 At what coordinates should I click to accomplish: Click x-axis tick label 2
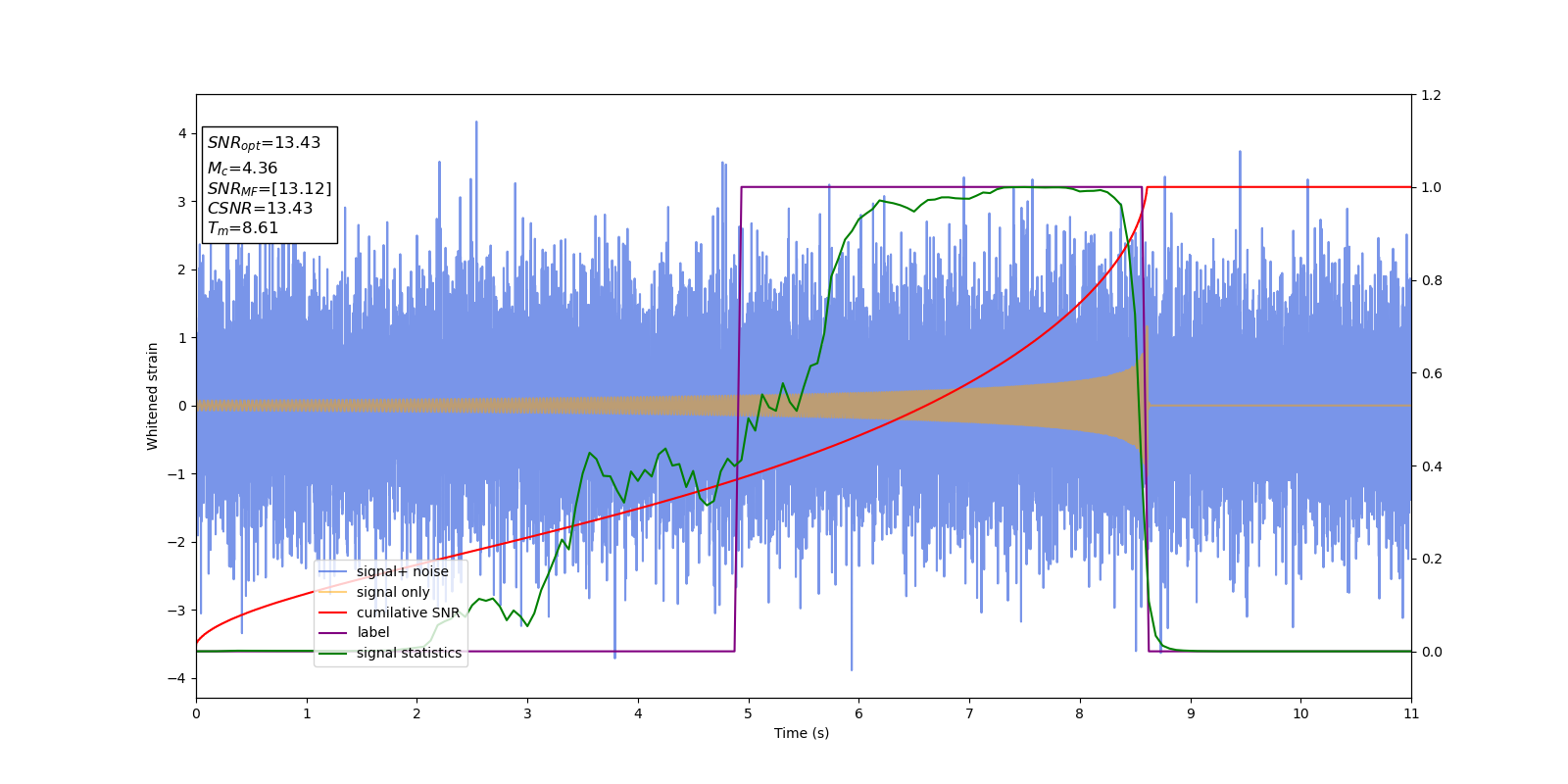(416, 713)
